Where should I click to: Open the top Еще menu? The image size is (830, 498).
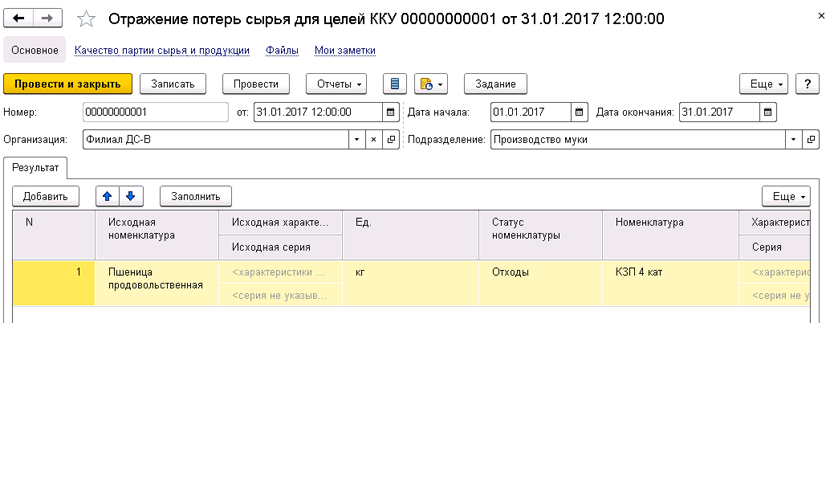pos(764,84)
